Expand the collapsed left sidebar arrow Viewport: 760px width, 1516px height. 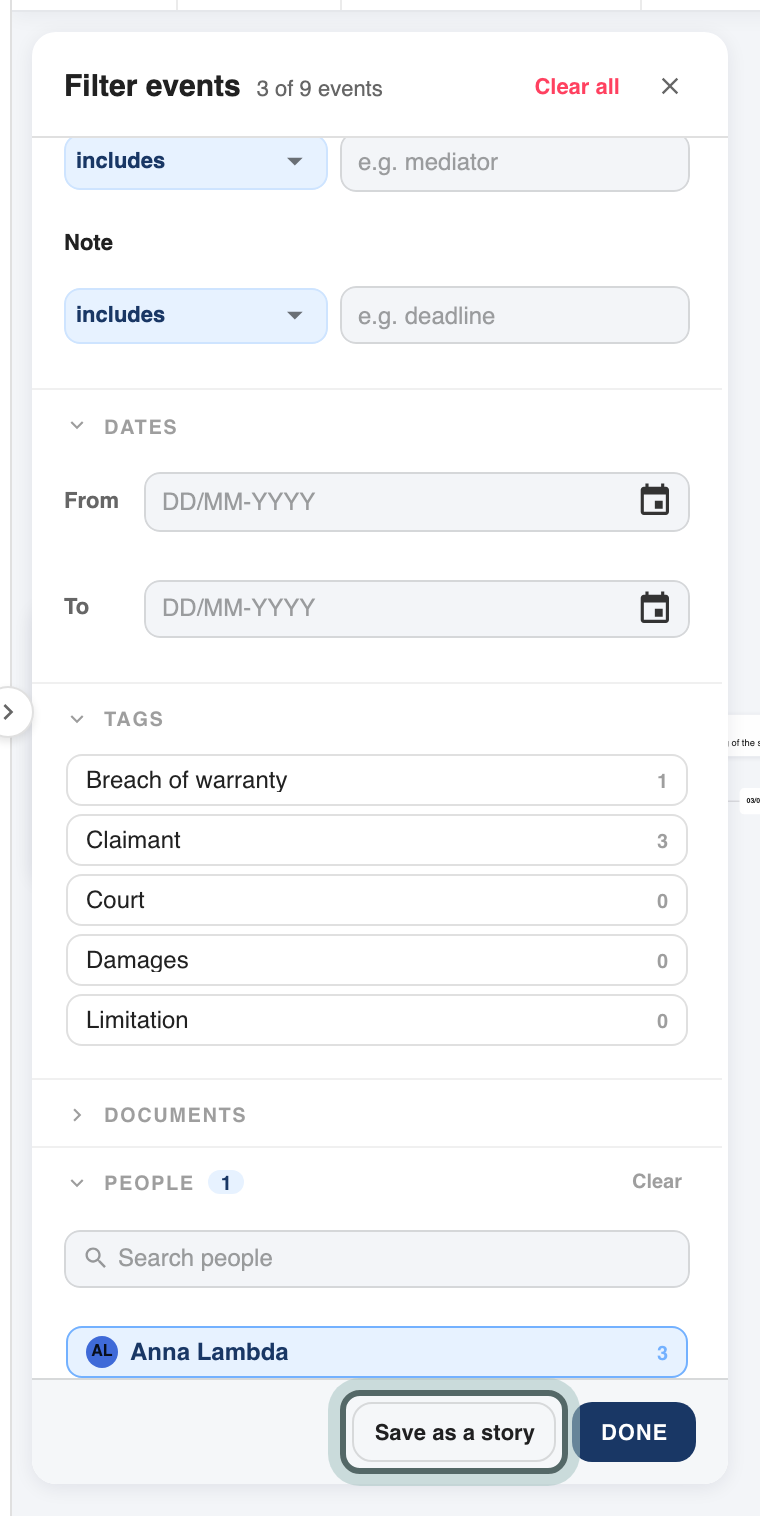pyautogui.click(x=9, y=712)
